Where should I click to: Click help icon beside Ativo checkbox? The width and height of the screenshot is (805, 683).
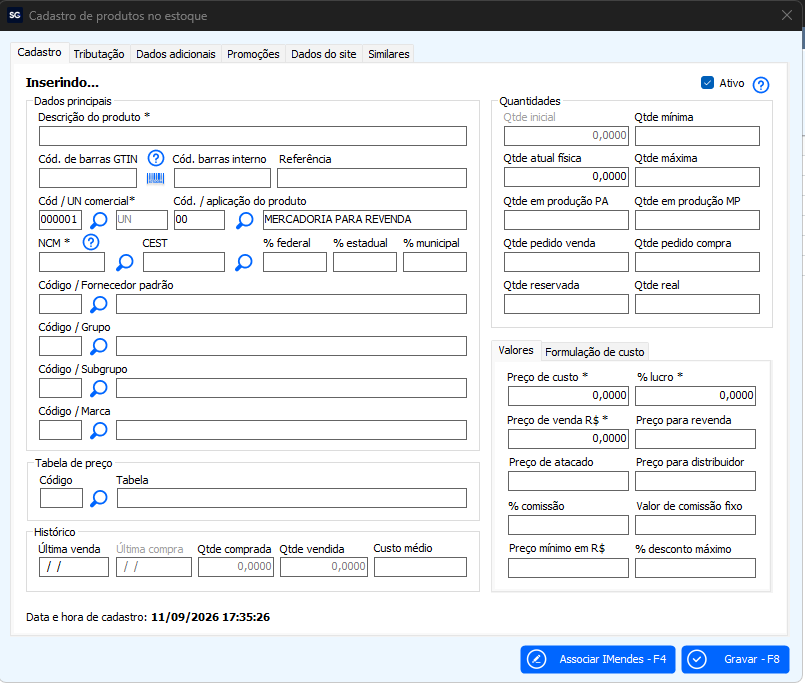pos(761,85)
